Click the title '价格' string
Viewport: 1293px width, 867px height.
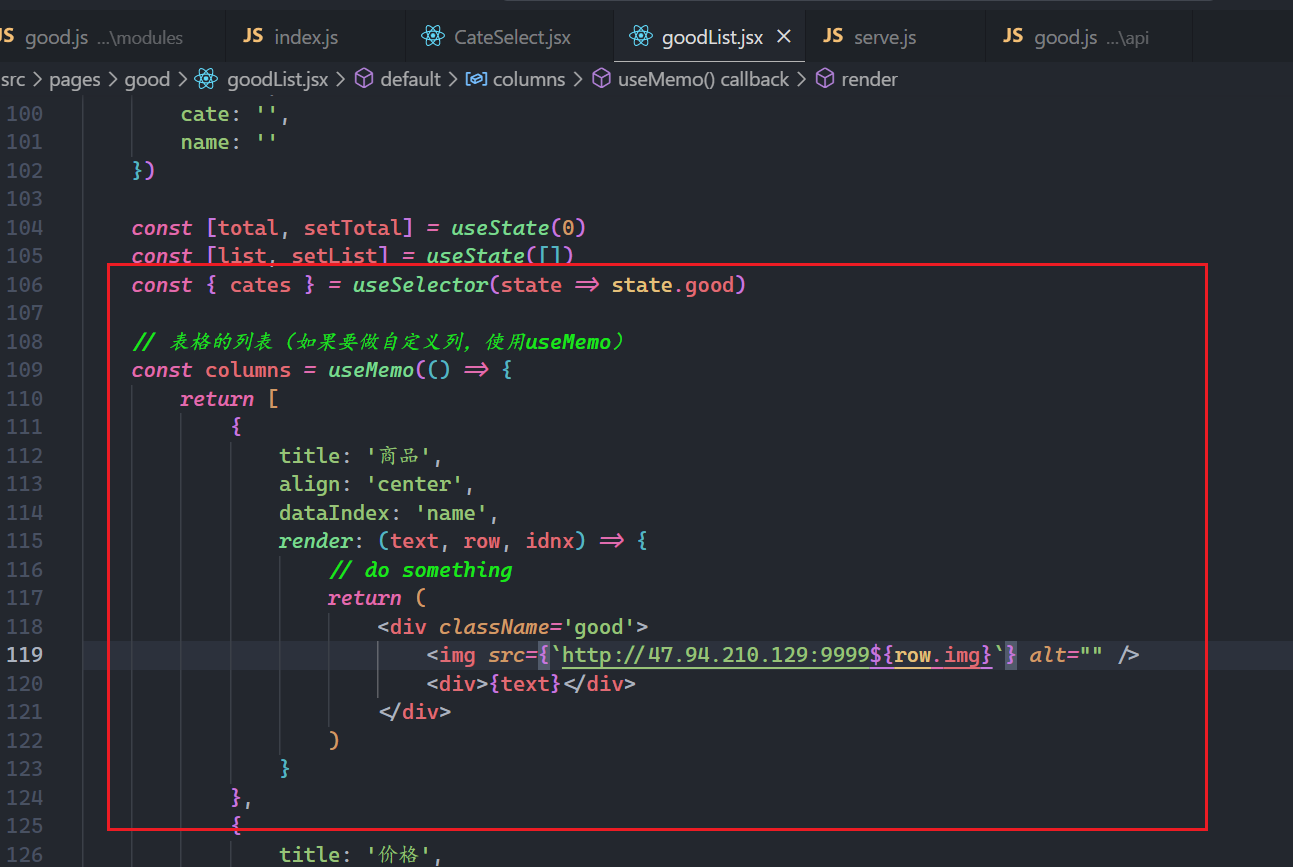[x=399, y=855]
